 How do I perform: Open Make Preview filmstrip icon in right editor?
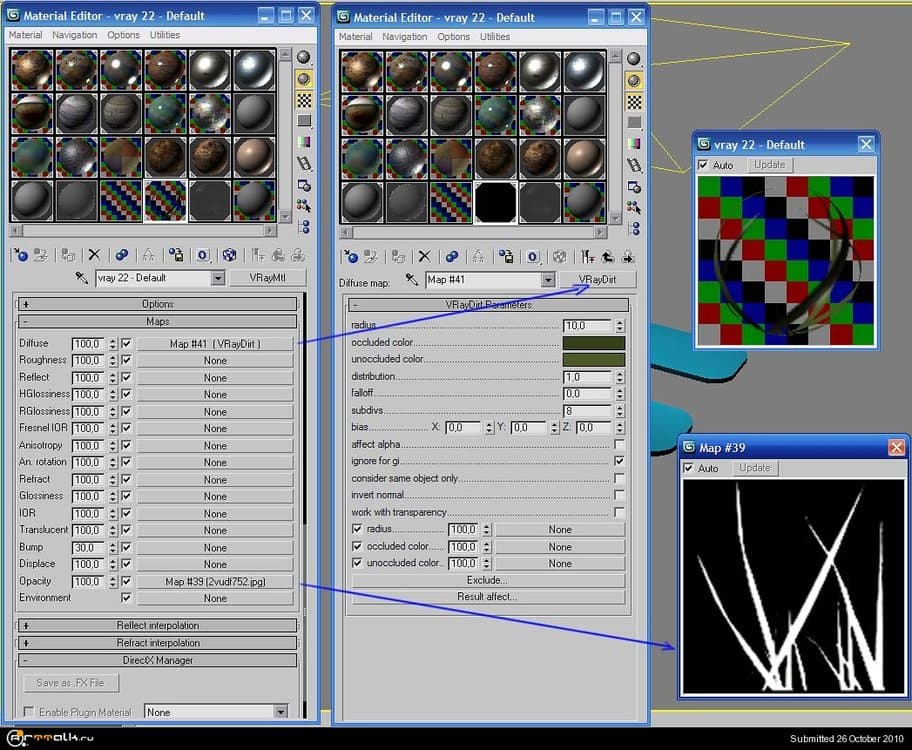tap(633, 164)
